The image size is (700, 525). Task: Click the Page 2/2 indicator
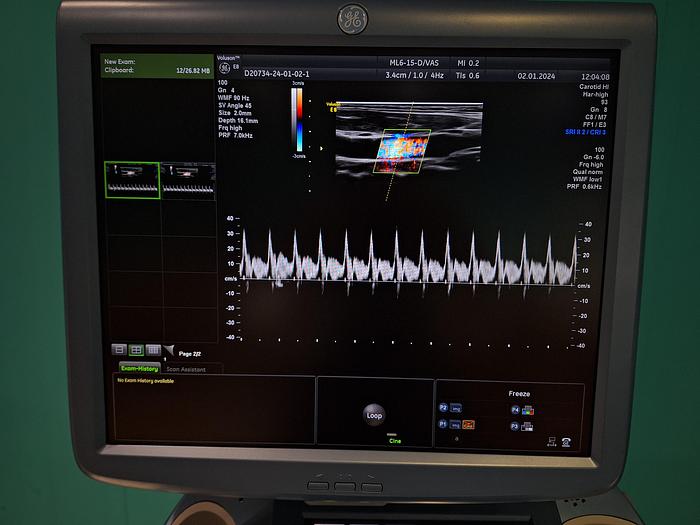tap(190, 354)
